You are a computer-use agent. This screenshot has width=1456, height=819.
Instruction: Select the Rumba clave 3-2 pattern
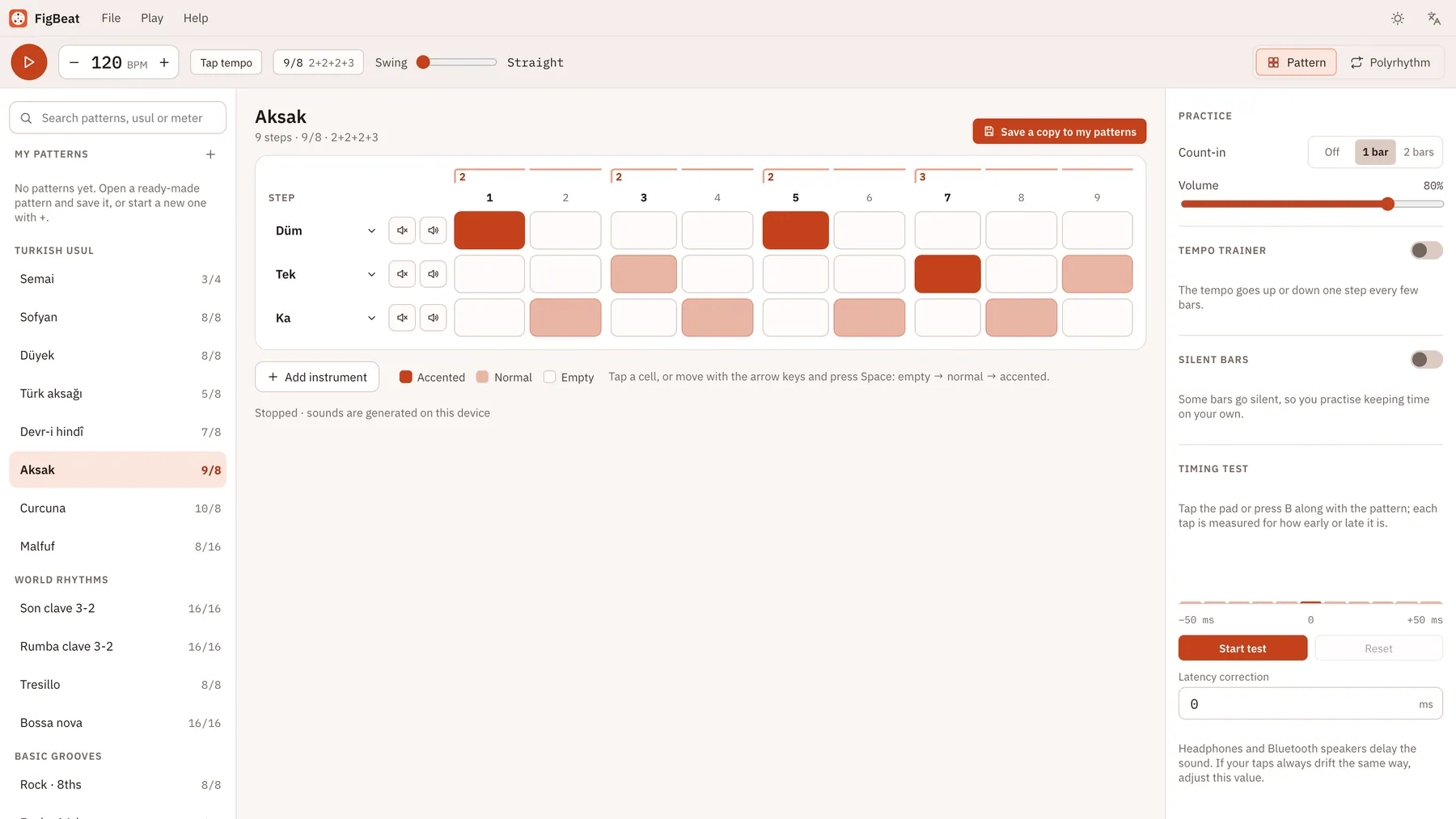point(118,647)
